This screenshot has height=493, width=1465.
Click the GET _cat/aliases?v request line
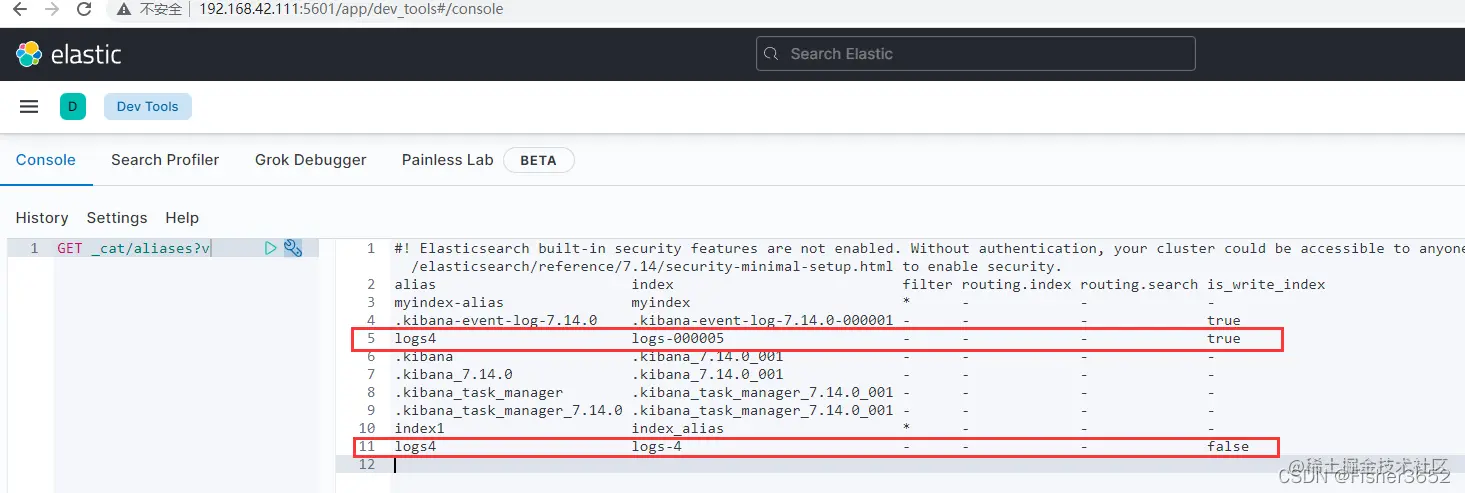tap(133, 248)
